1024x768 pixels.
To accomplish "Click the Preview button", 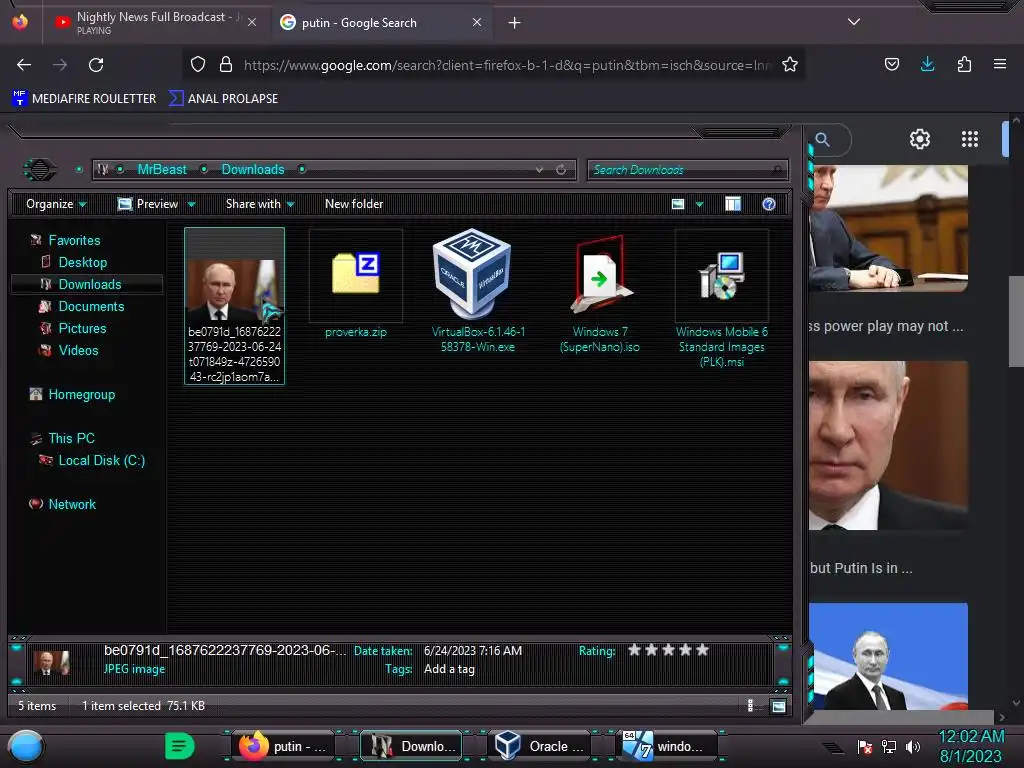I will 148,204.
